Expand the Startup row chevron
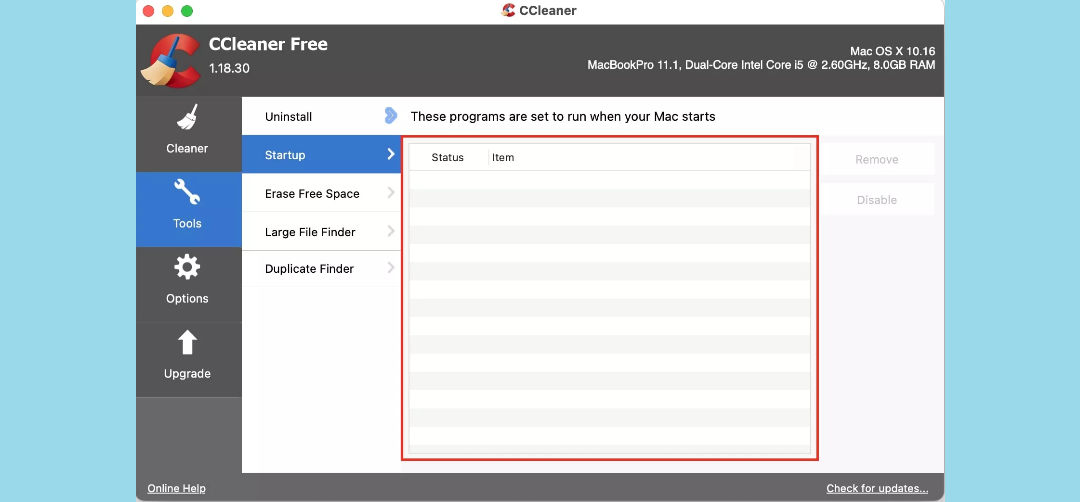Viewport: 1080px width, 502px height. tap(391, 154)
